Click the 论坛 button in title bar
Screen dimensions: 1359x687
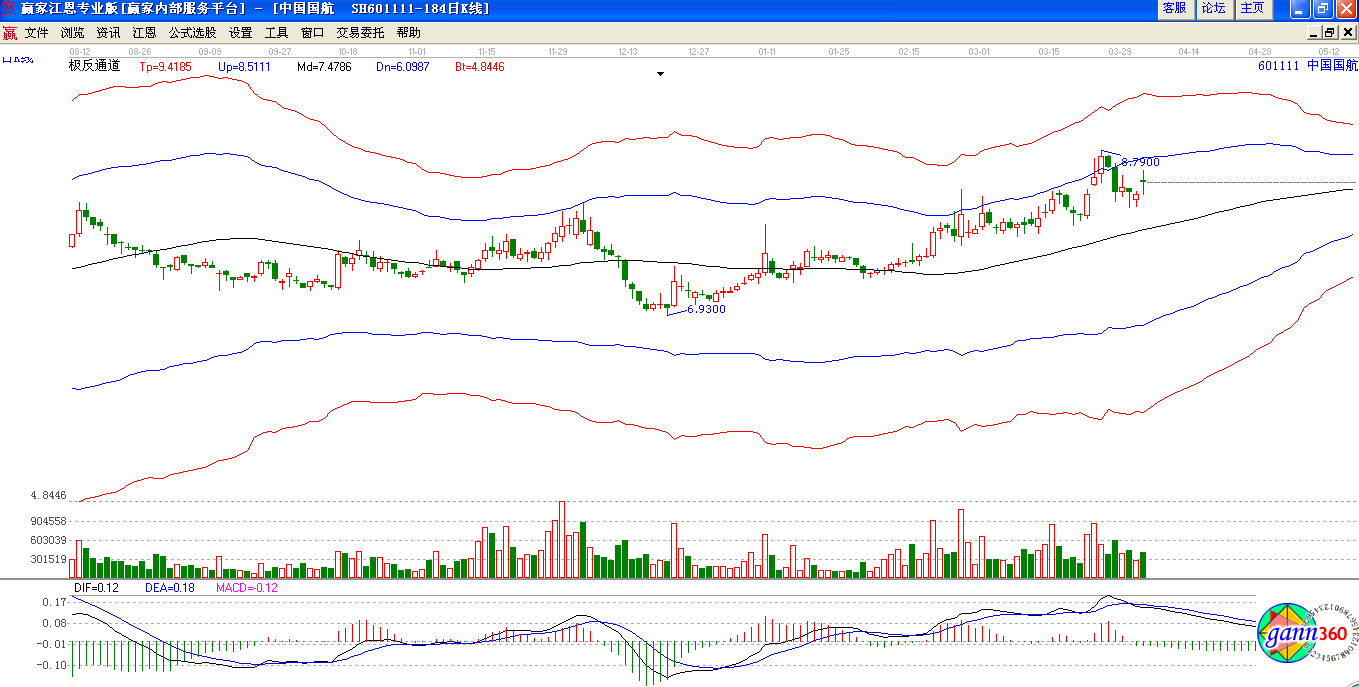point(1213,8)
